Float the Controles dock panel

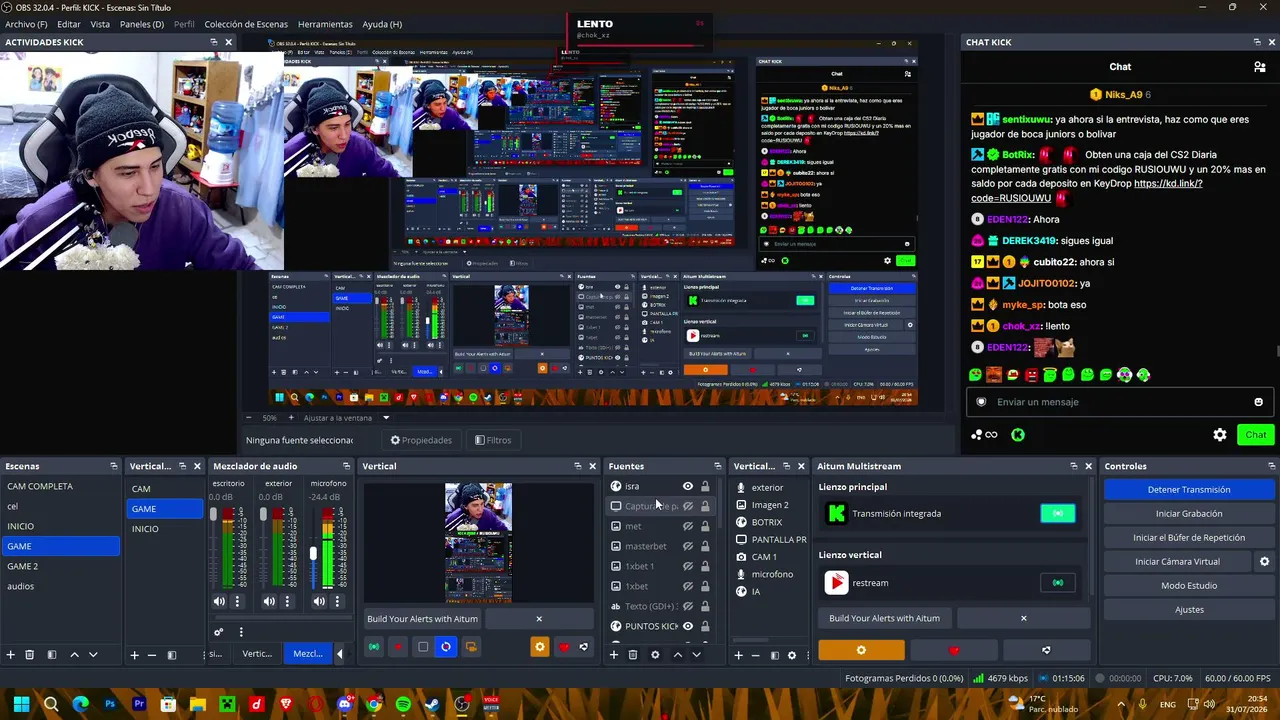(1272, 466)
